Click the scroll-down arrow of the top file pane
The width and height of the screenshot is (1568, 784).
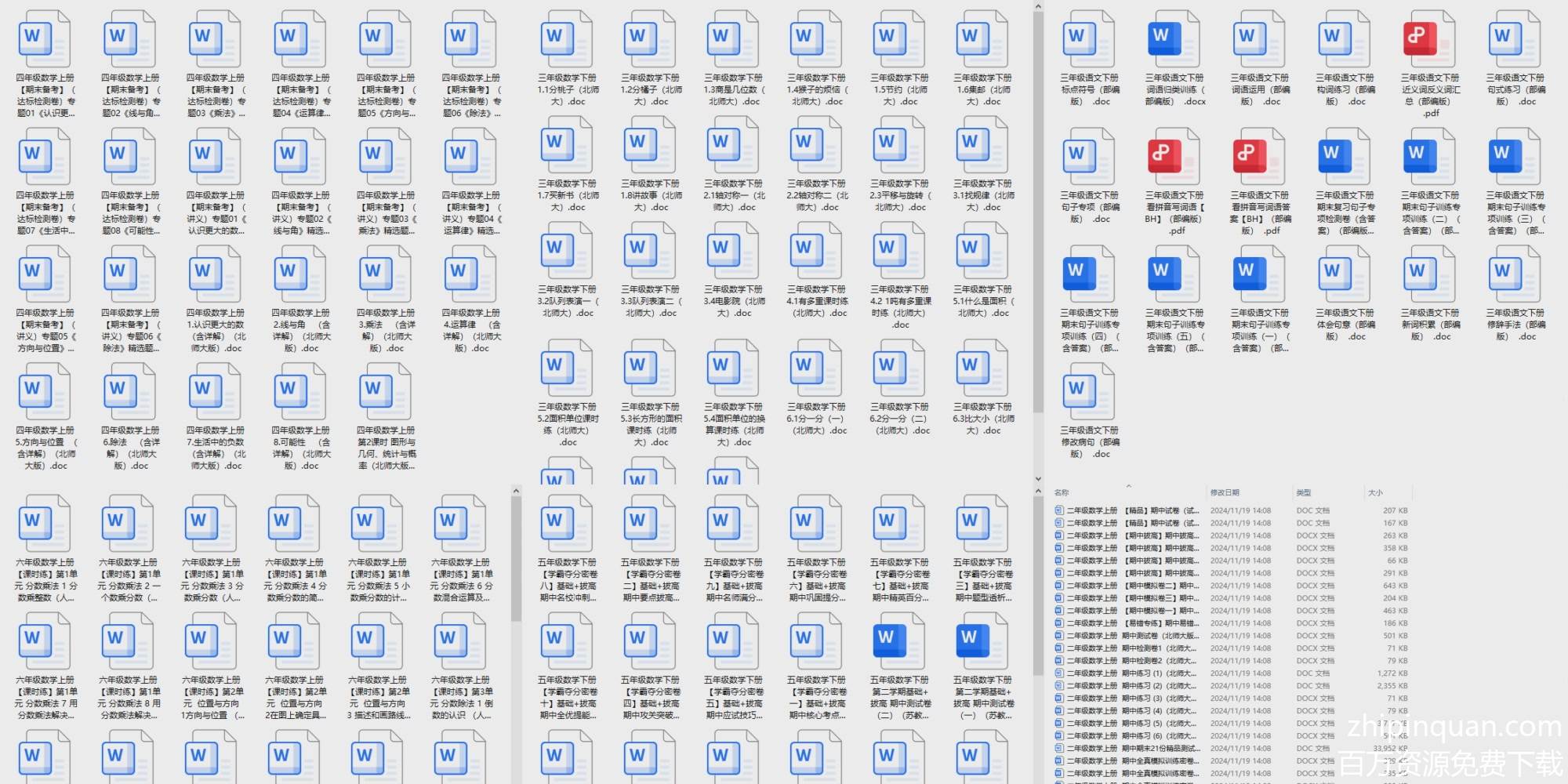pos(1038,478)
